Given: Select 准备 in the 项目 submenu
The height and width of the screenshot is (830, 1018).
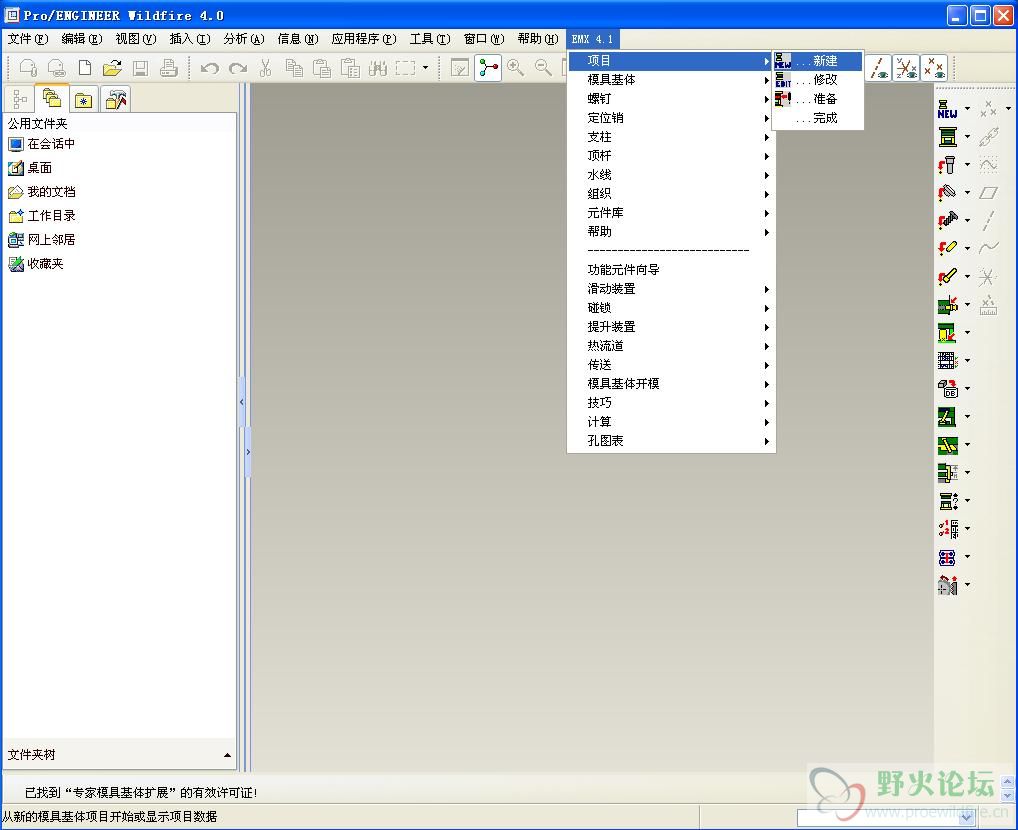Looking at the screenshot, I should pyautogui.click(x=817, y=99).
